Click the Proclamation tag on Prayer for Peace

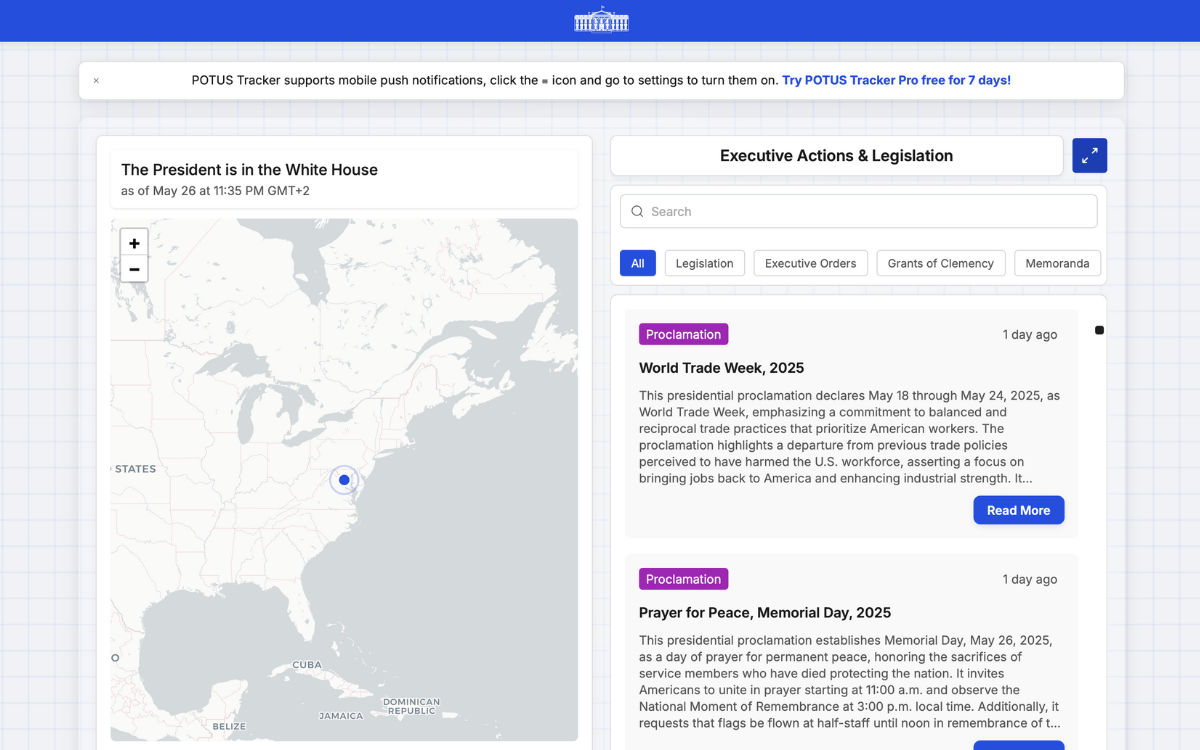click(x=684, y=579)
